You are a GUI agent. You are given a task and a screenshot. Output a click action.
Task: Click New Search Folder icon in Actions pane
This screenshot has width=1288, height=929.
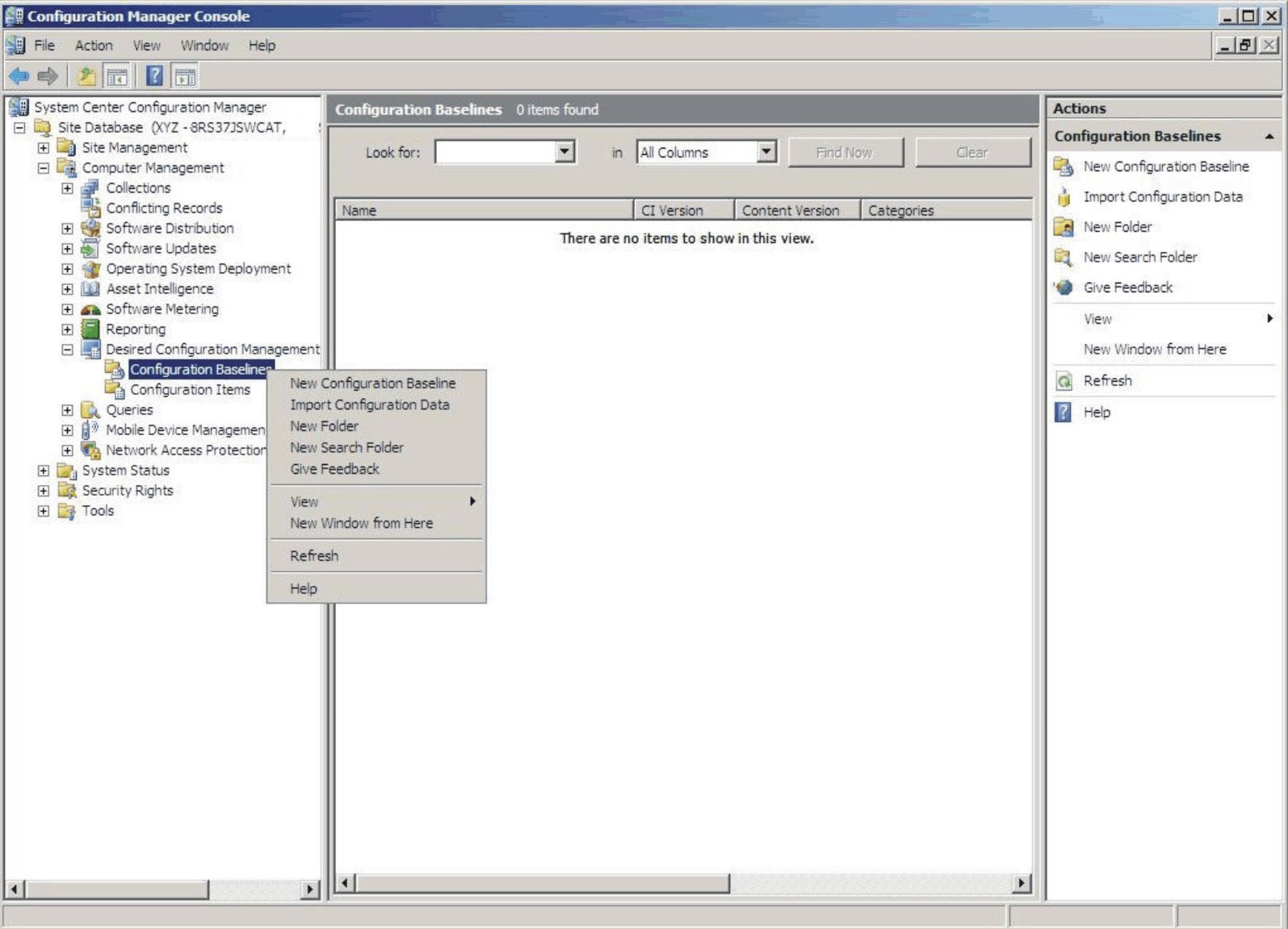pos(1064,257)
